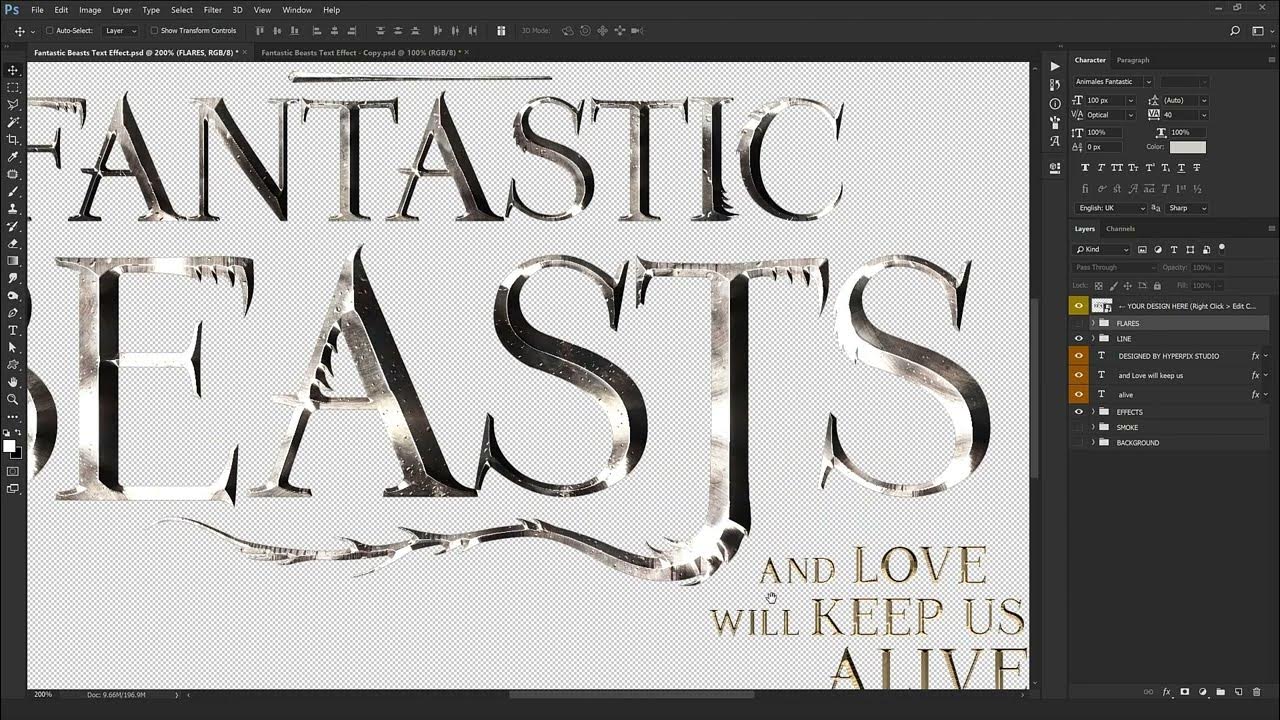Viewport: 1280px width, 720px height.
Task: Show the FLARES group
Action: 1078,323
